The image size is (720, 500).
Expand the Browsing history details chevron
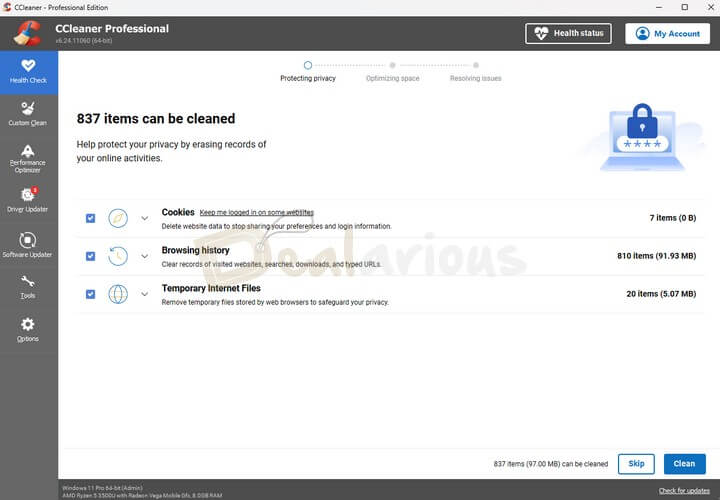145,257
